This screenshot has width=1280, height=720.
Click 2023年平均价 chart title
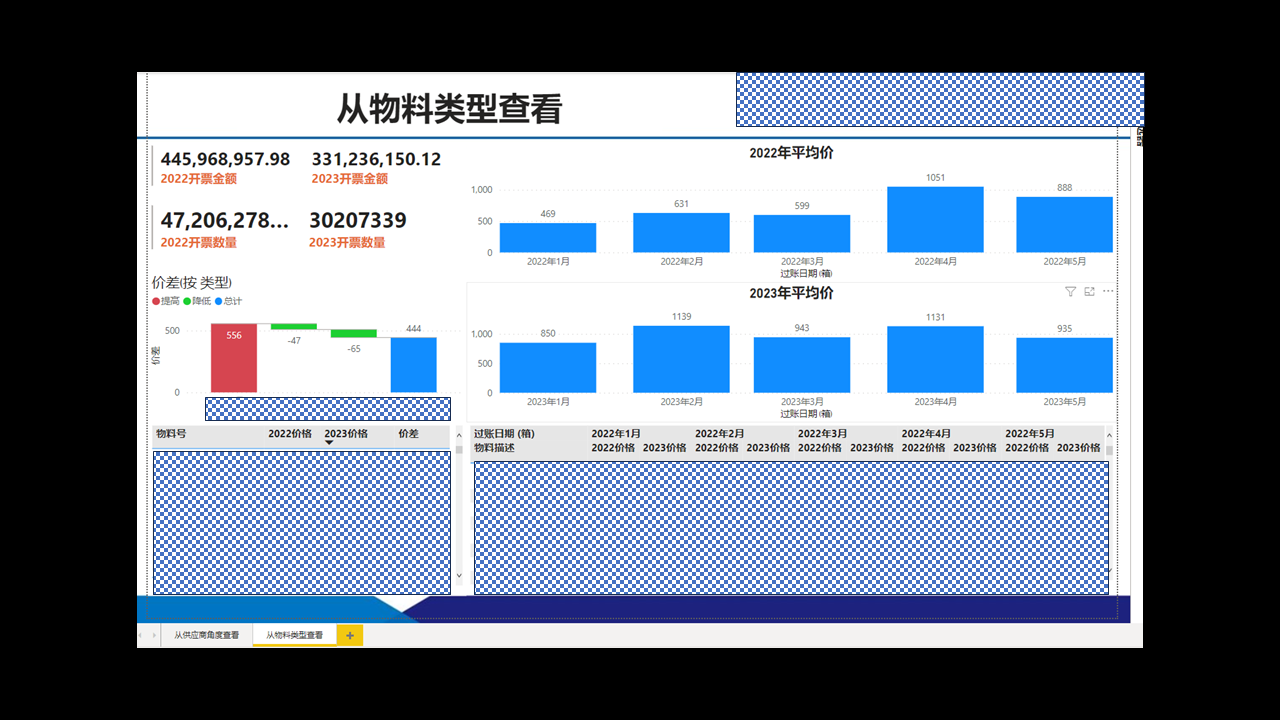tap(791, 293)
